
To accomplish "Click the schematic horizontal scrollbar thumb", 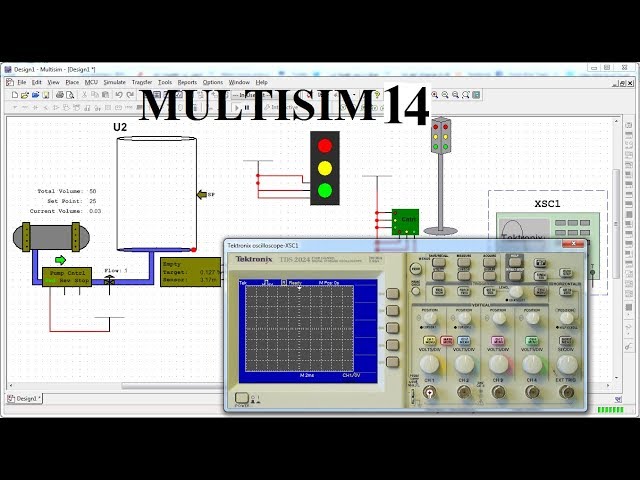I will pos(171,386).
